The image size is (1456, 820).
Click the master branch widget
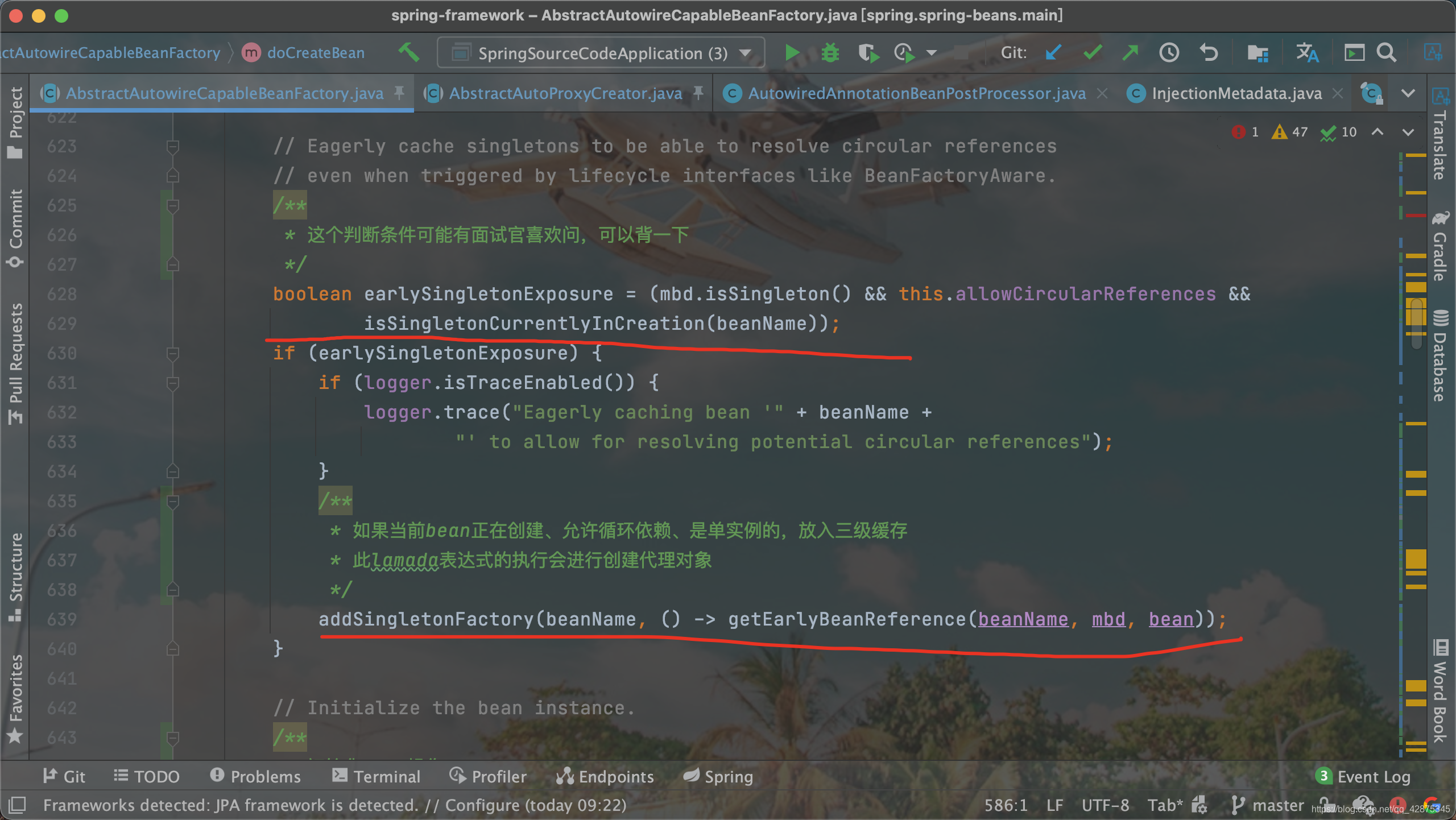tap(1268, 805)
